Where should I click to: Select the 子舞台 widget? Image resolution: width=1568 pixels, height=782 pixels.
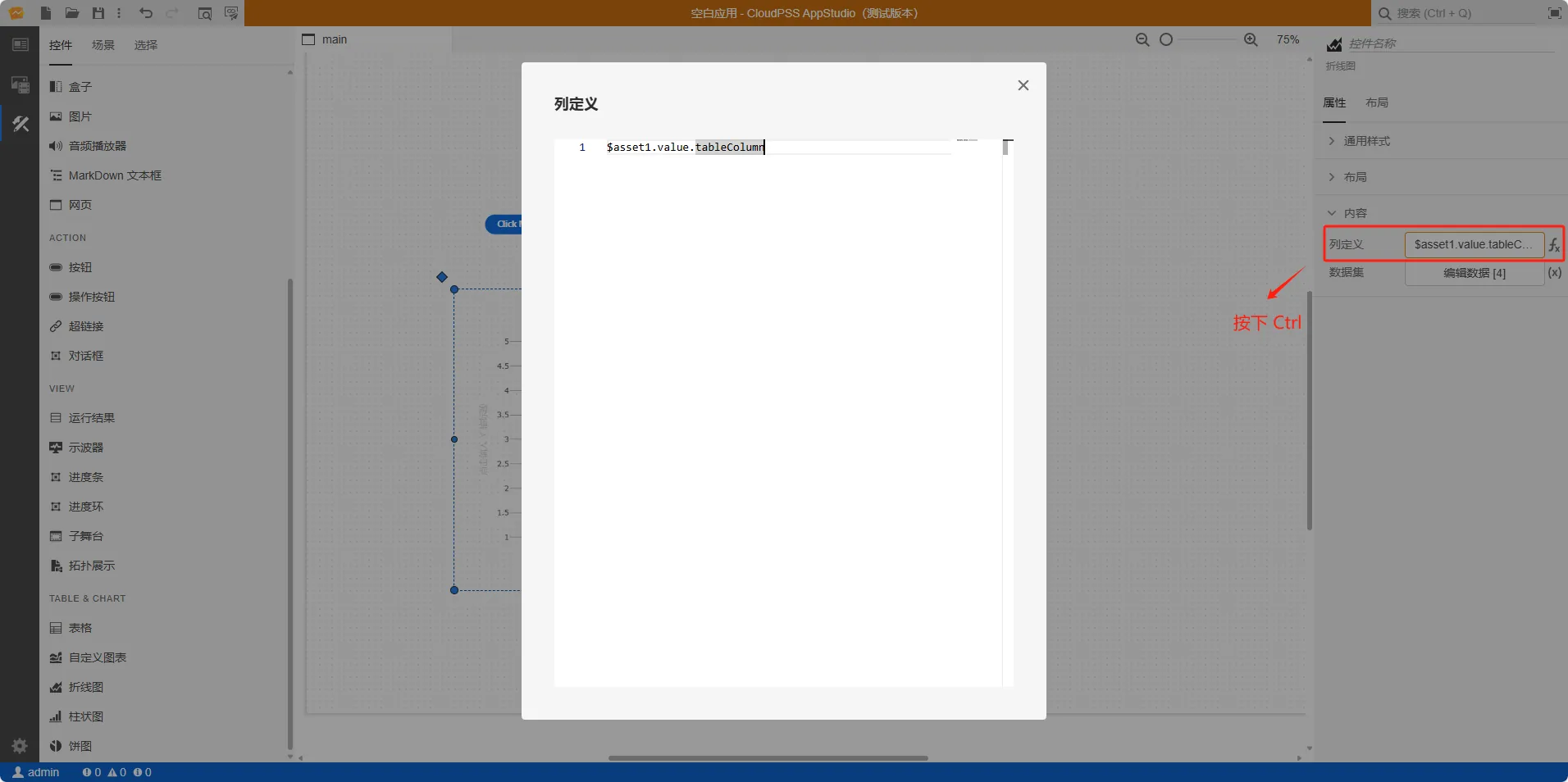coord(76,536)
